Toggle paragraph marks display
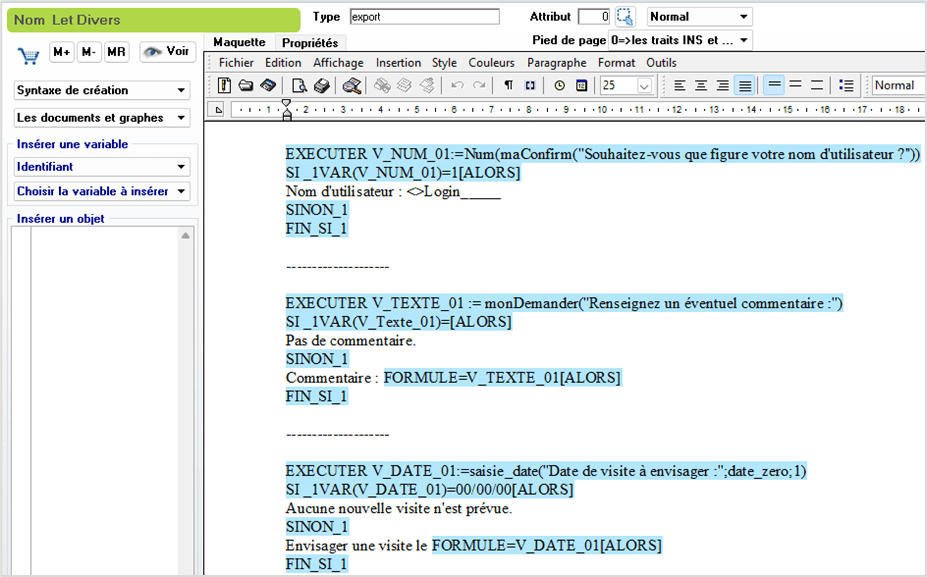The width and height of the screenshot is (927, 577). click(x=508, y=86)
